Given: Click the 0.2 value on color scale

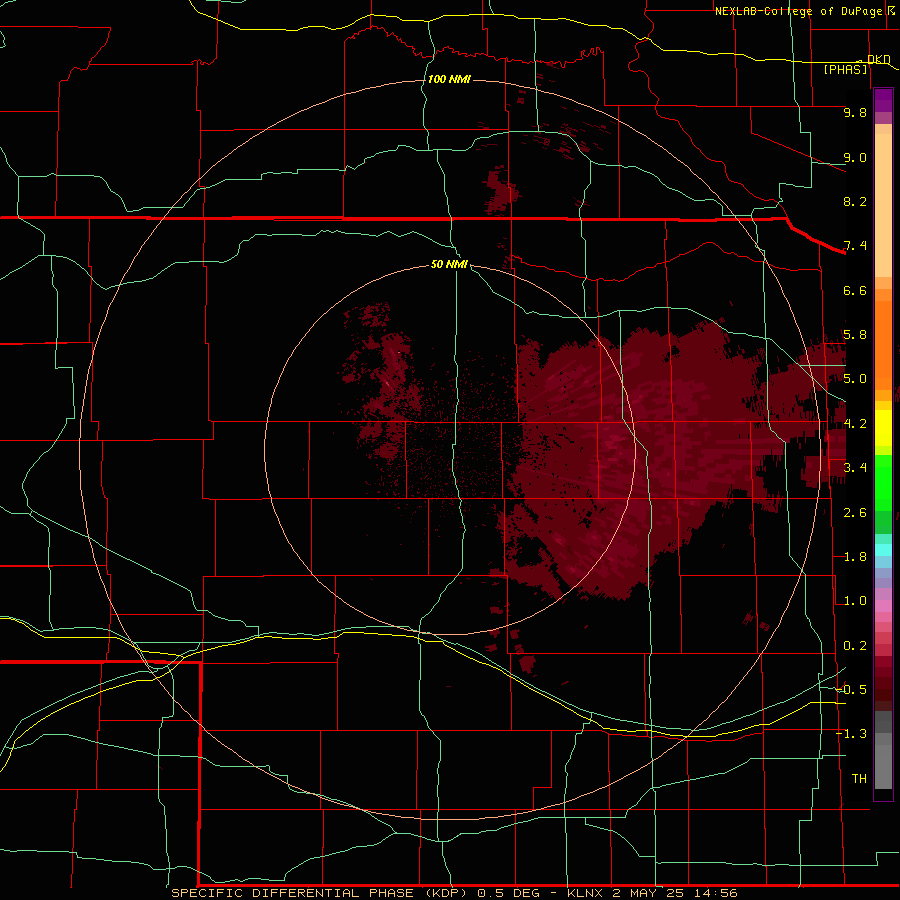Looking at the screenshot, I should (x=855, y=646).
